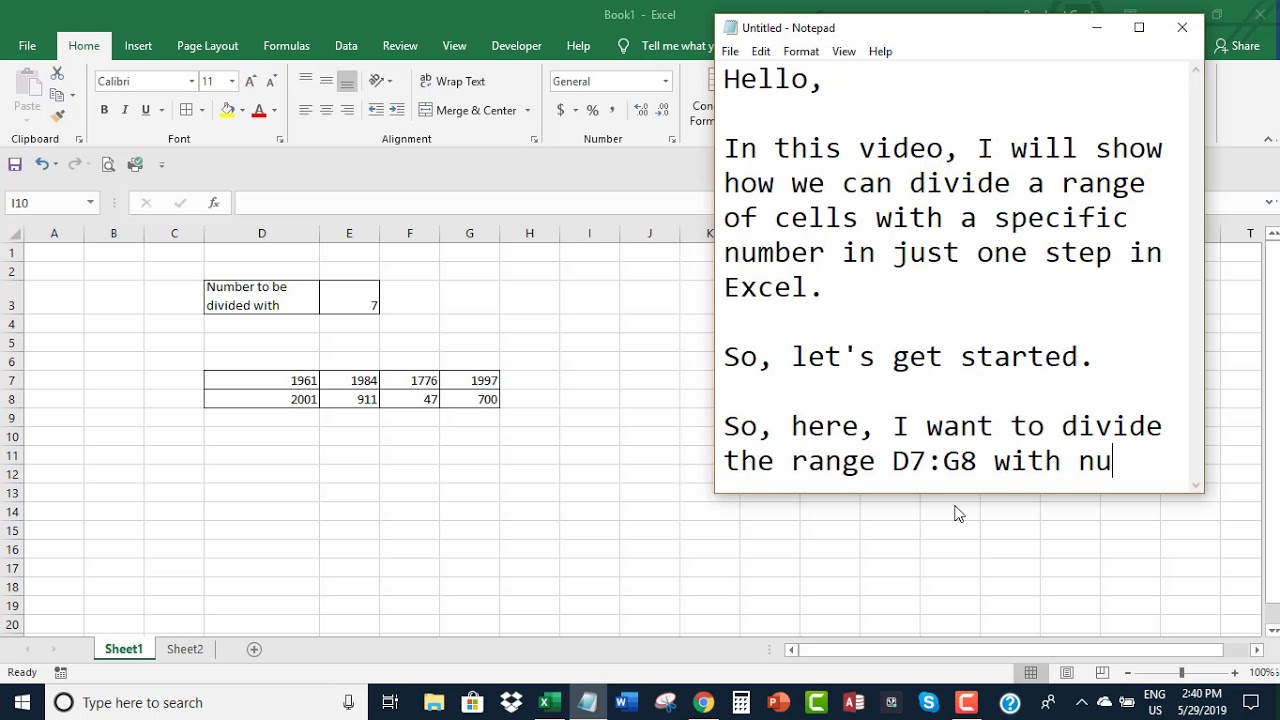Click the Increase Font Size icon
Screen dimensions: 1280x720
tap(250, 81)
